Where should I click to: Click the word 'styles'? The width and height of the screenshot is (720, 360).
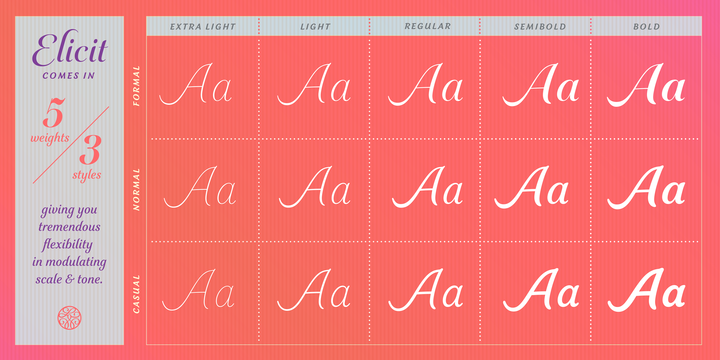[x=87, y=175]
